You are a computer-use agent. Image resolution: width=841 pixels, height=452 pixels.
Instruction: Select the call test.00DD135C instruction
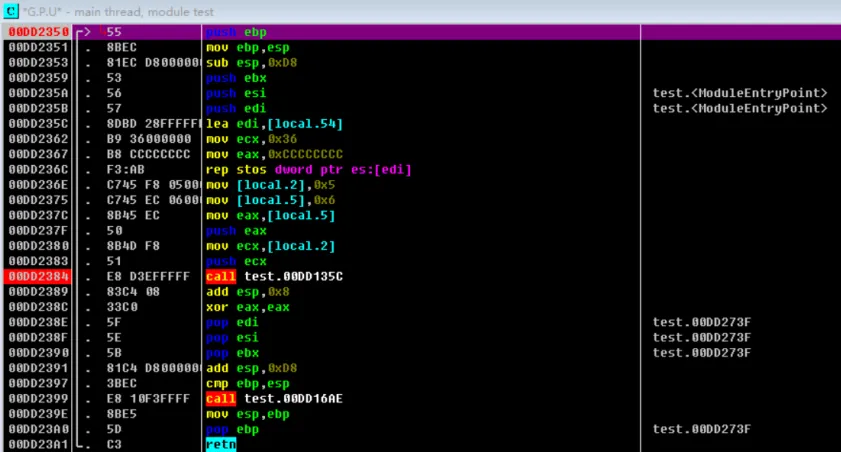[x=274, y=276]
